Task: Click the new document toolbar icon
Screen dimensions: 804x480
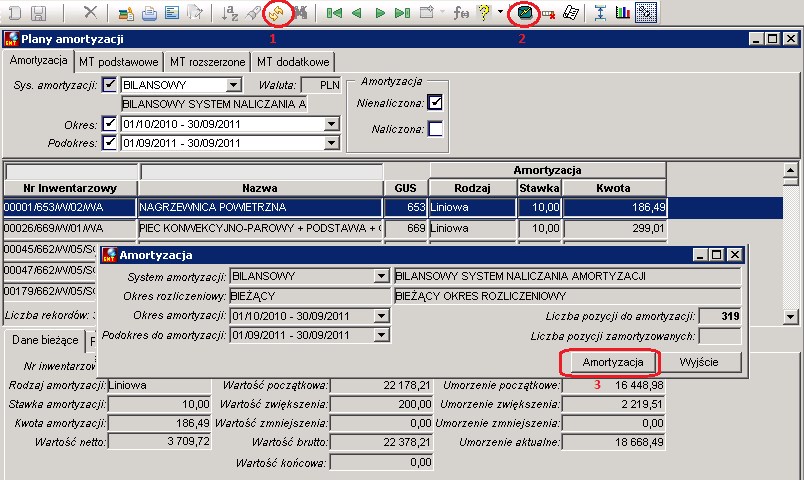Action: coord(15,13)
